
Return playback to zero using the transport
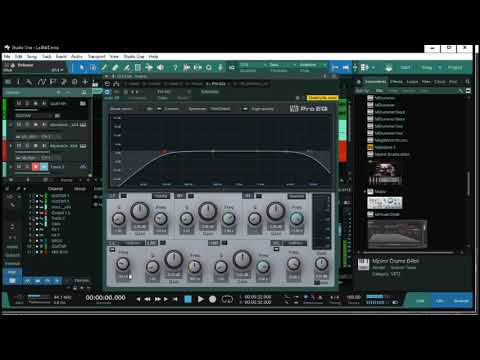tap(175, 299)
